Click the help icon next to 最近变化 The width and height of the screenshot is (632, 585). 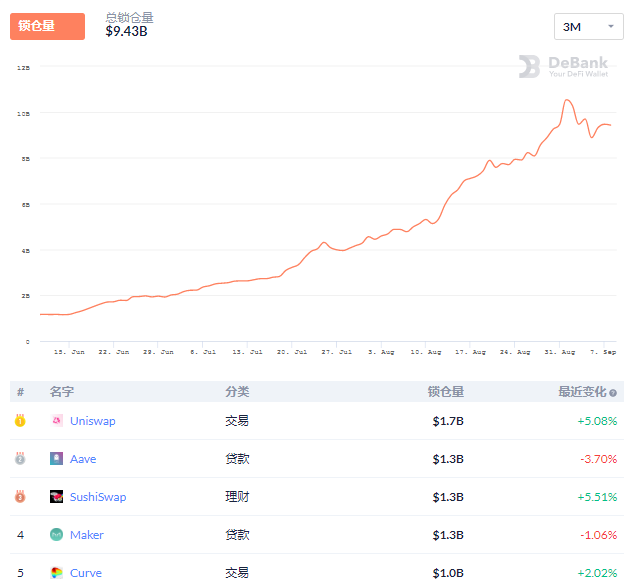(x=613, y=393)
